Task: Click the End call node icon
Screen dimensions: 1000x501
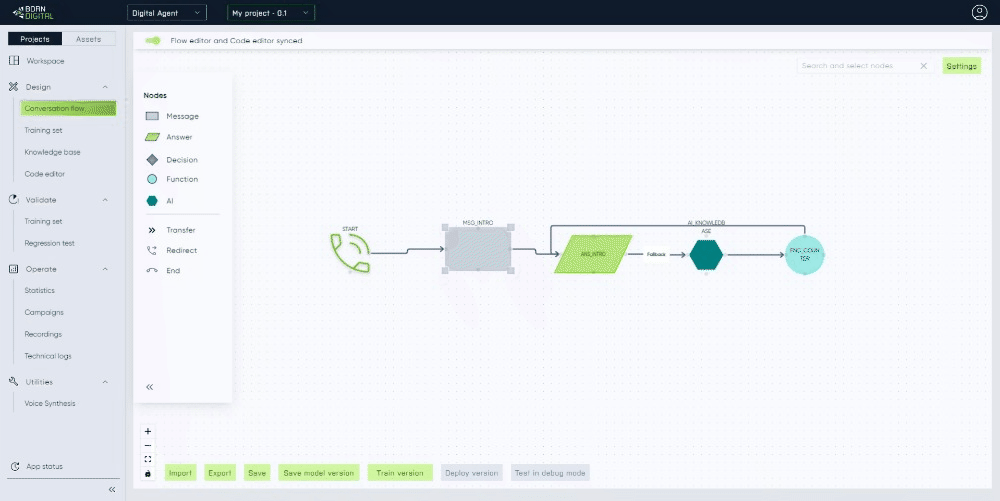Action: [x=152, y=270]
